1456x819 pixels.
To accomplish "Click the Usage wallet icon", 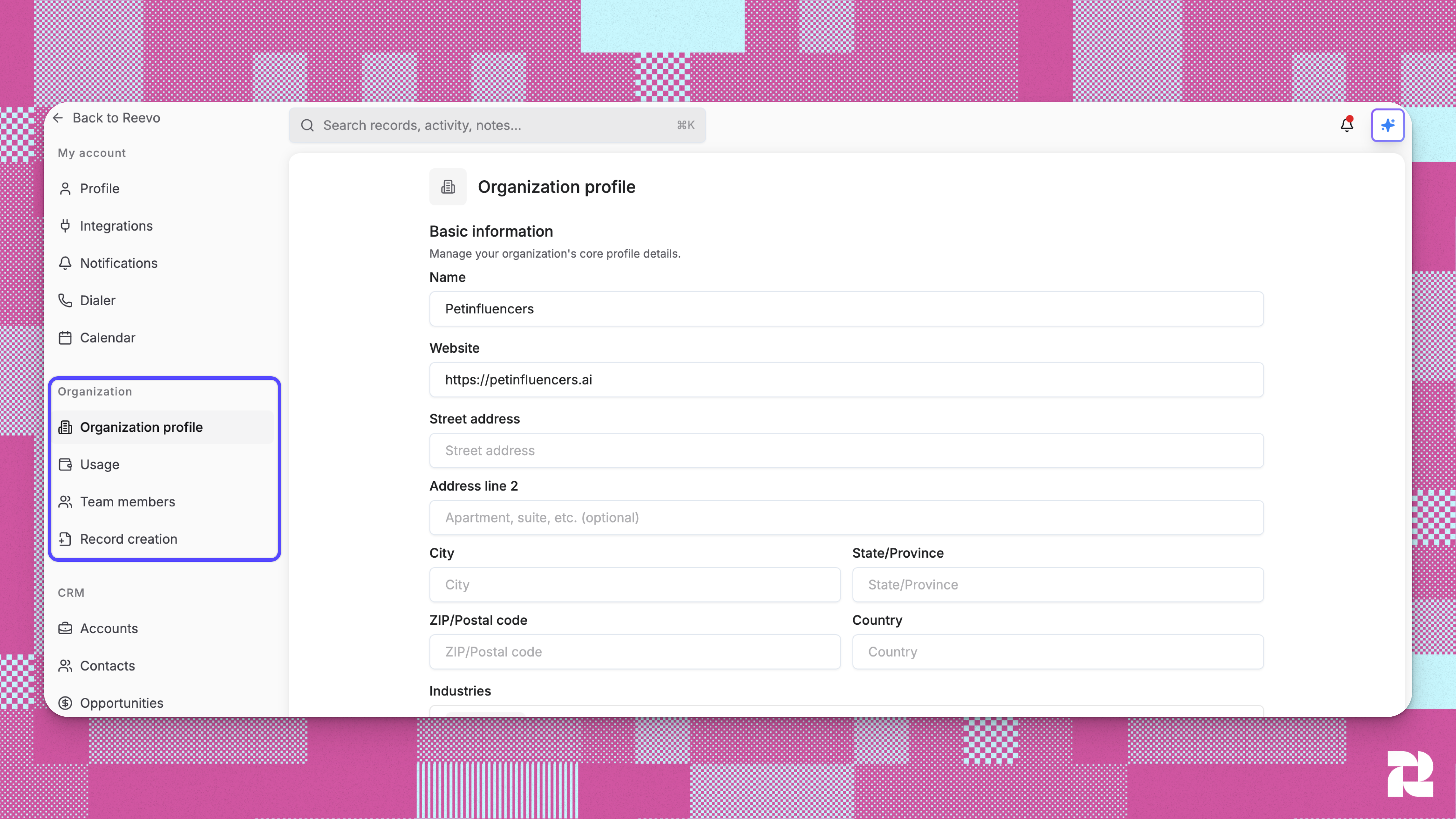I will coord(65,464).
